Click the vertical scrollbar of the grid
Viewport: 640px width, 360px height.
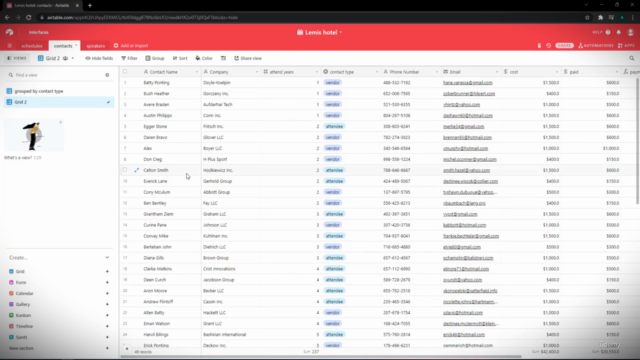click(638, 141)
